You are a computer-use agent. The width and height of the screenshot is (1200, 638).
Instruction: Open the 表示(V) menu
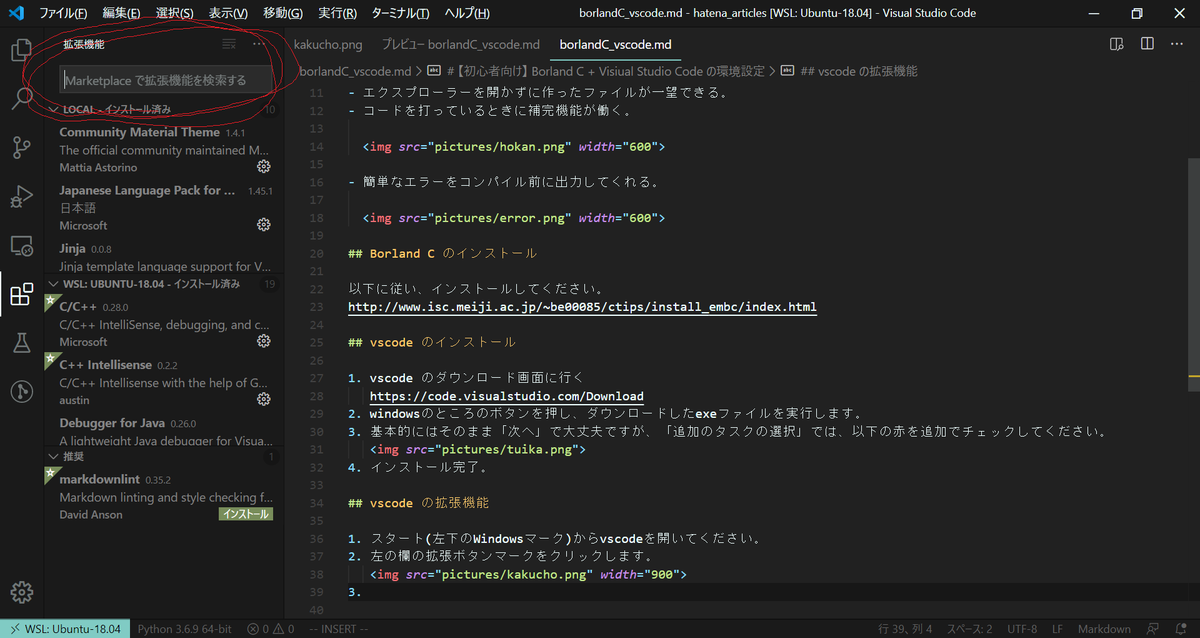coord(228,13)
